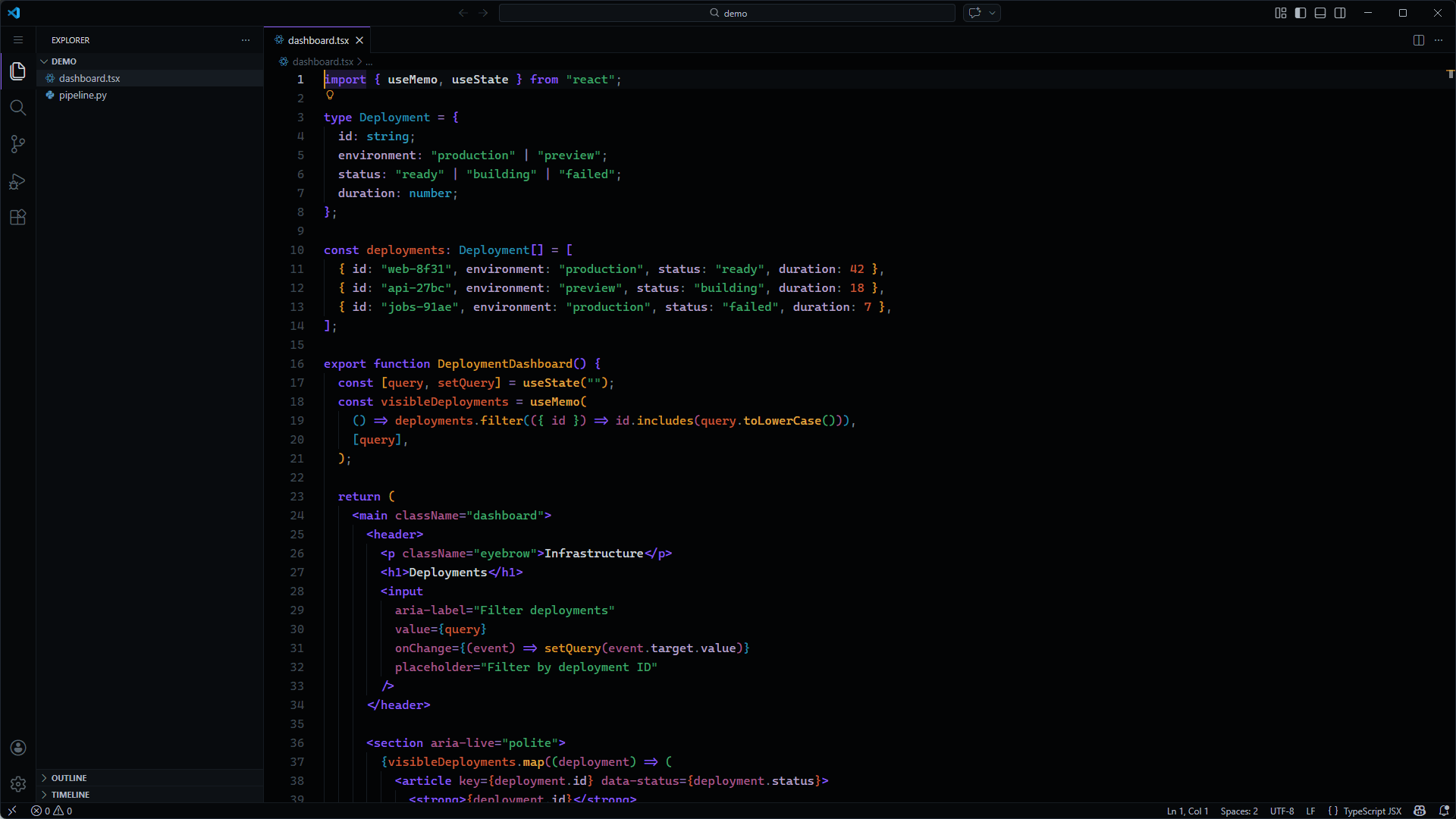The image size is (1456, 819).
Task: Collapse the DEMO folder section
Action: click(x=150, y=61)
